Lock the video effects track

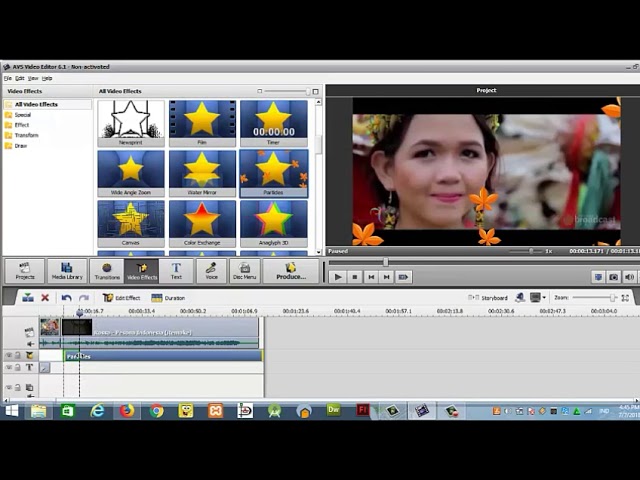pyautogui.click(x=18, y=356)
